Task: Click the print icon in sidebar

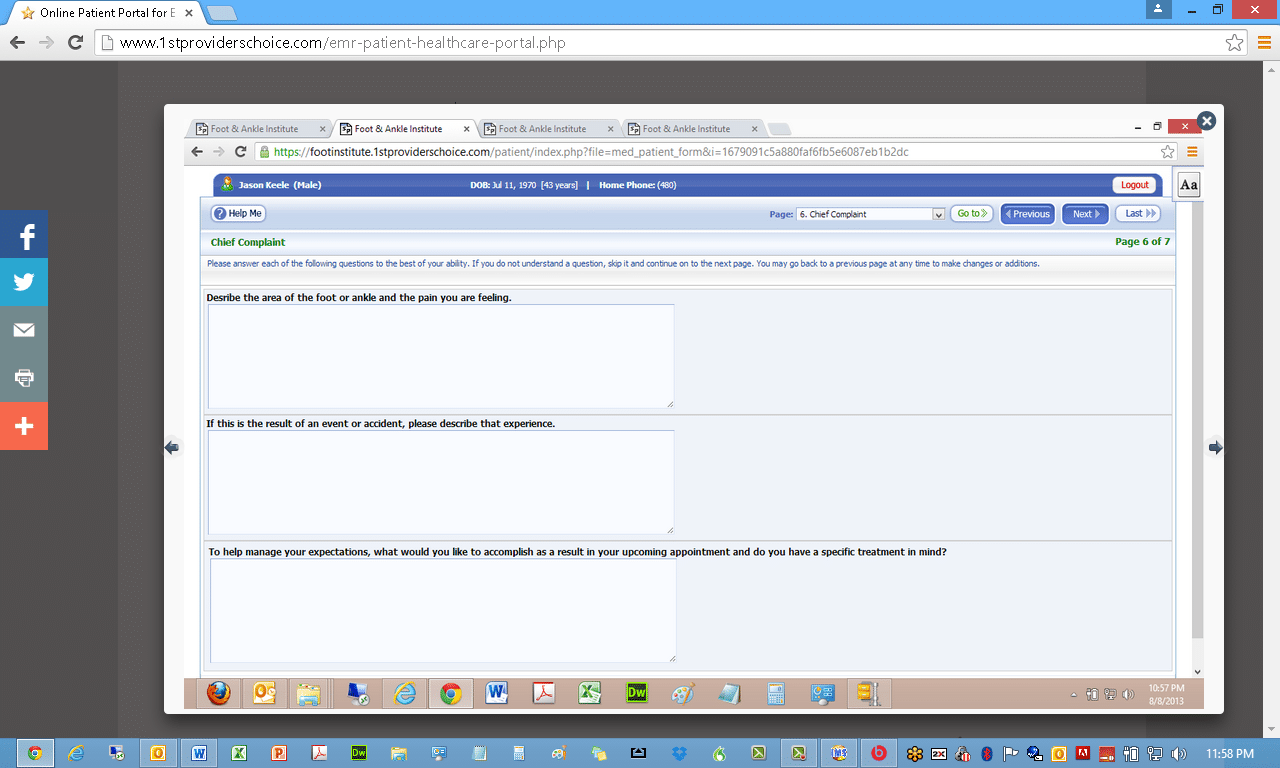Action: (24, 378)
